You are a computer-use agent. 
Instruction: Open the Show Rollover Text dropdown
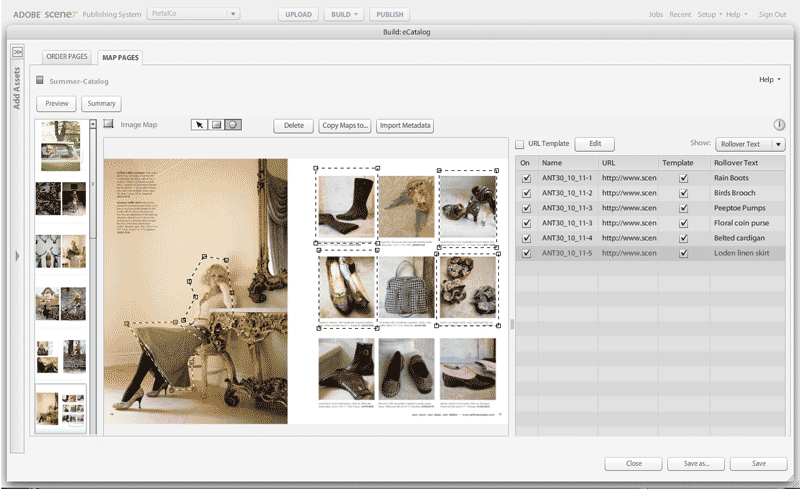pyautogui.click(x=750, y=144)
